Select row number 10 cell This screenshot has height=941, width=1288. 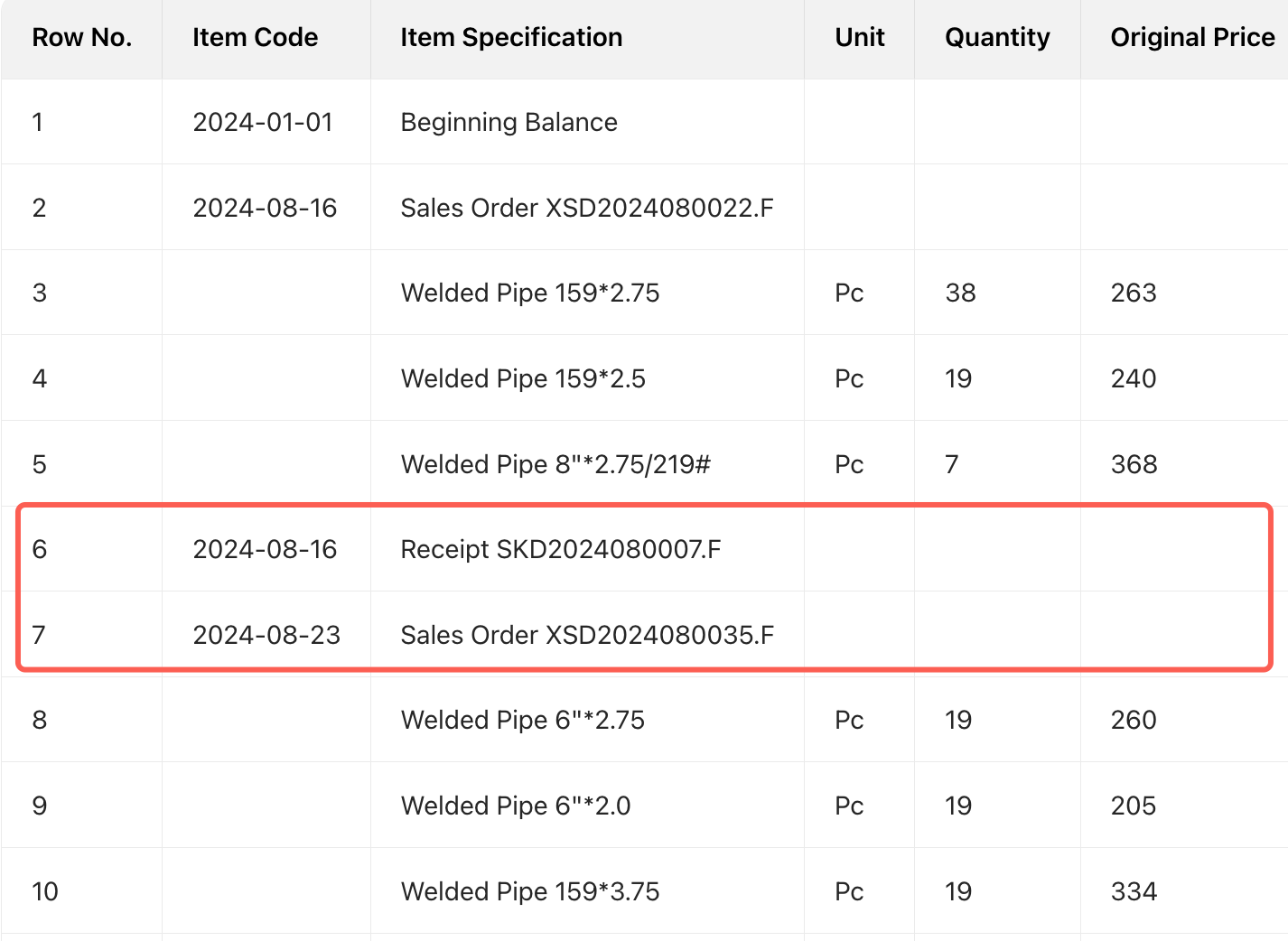coord(45,892)
